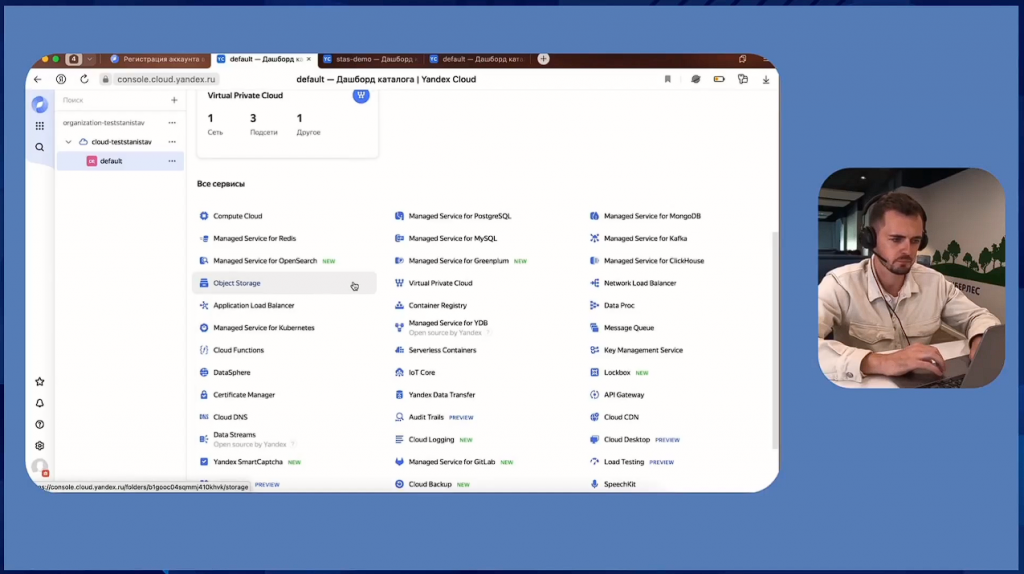1024x574 pixels.
Task: Open Key Management Service
Action: click(643, 350)
